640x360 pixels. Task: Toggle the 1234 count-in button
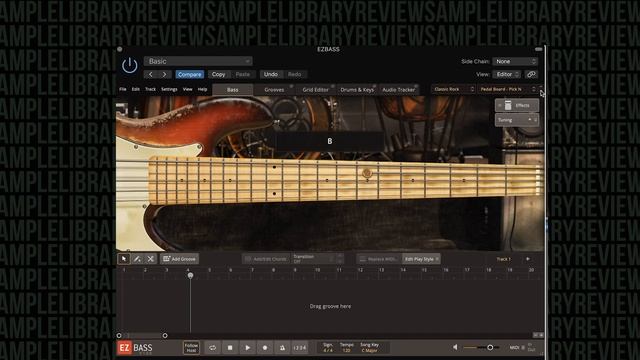point(300,348)
